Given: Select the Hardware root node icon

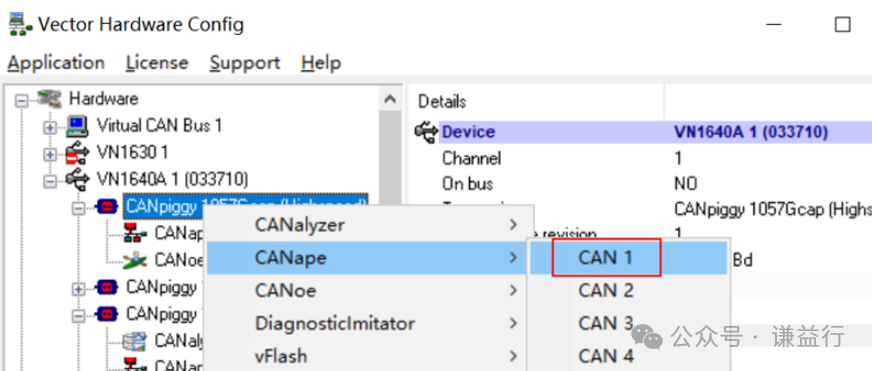Looking at the screenshot, I should point(48,99).
